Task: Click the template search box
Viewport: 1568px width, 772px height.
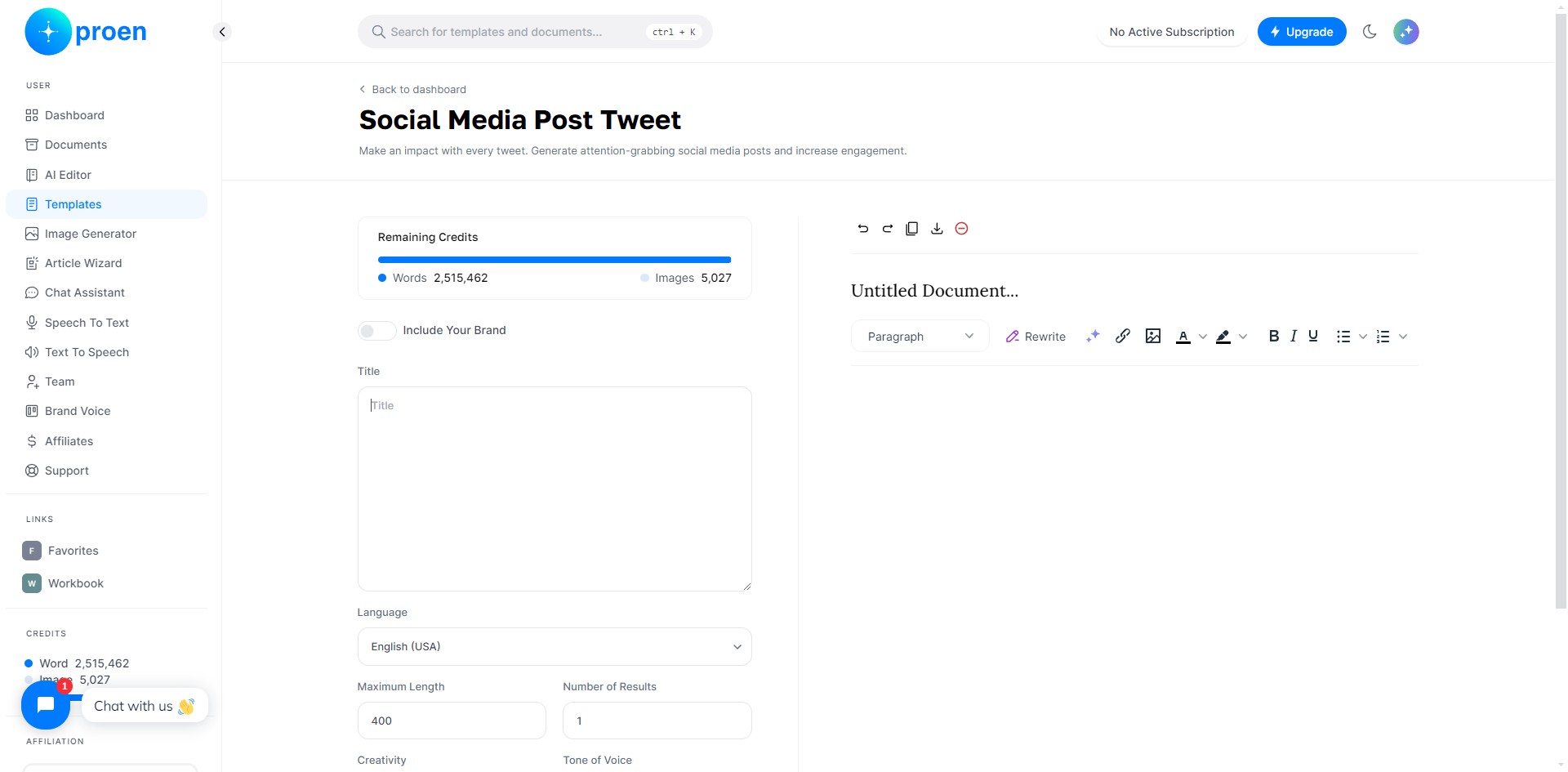Action: click(535, 32)
